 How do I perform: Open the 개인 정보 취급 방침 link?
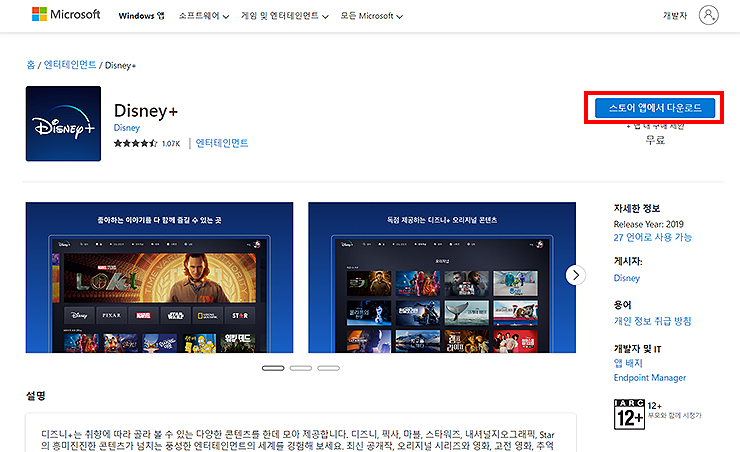652,321
